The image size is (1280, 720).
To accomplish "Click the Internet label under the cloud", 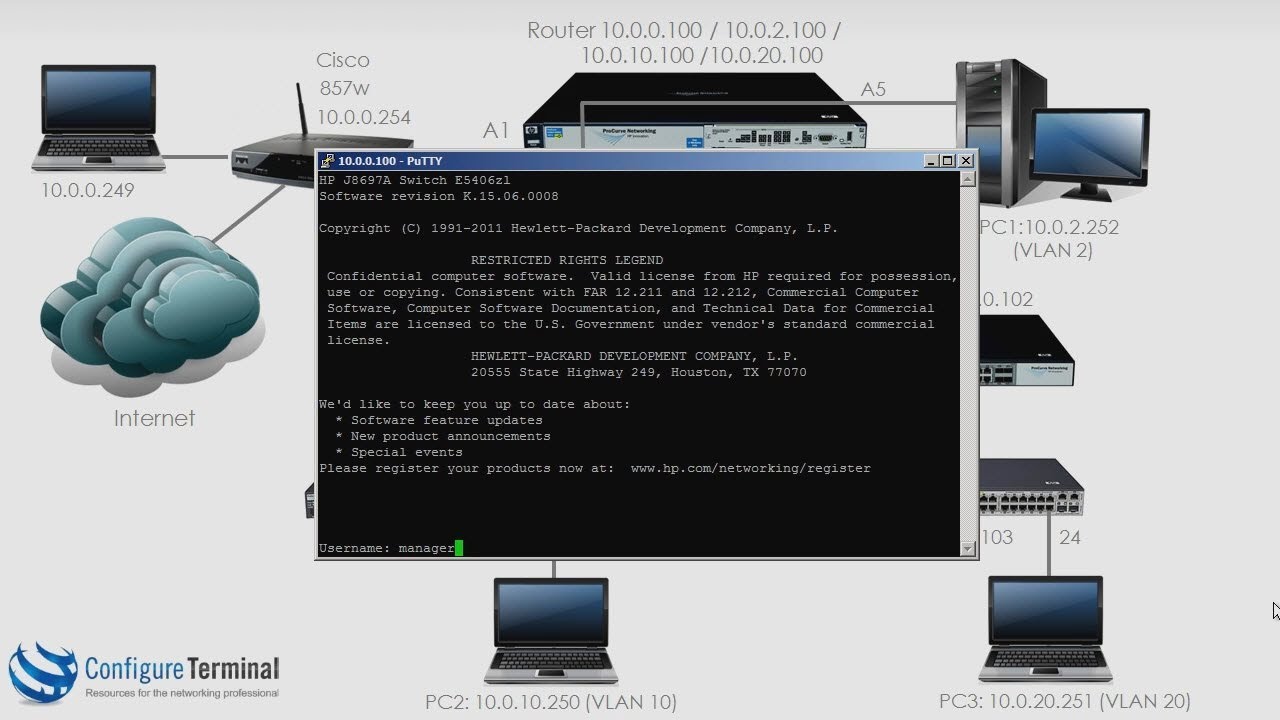I will tap(154, 418).
